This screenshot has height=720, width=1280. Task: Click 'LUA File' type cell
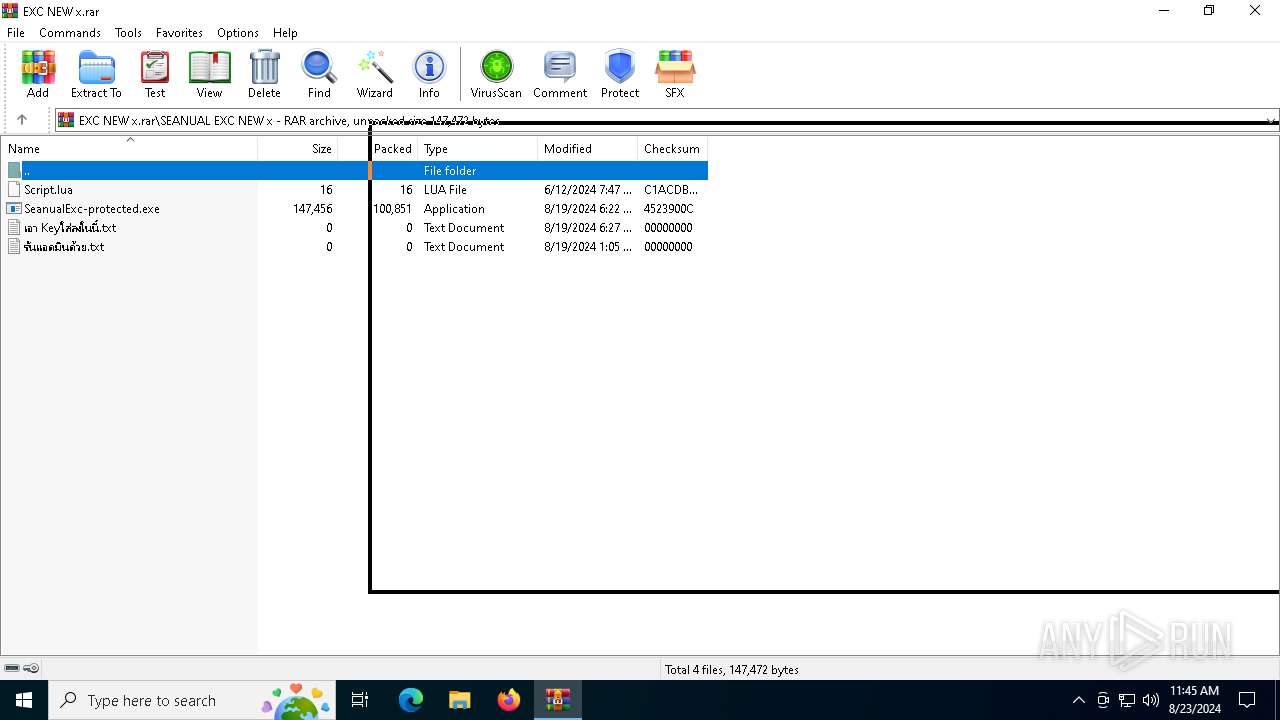pyautogui.click(x=445, y=189)
